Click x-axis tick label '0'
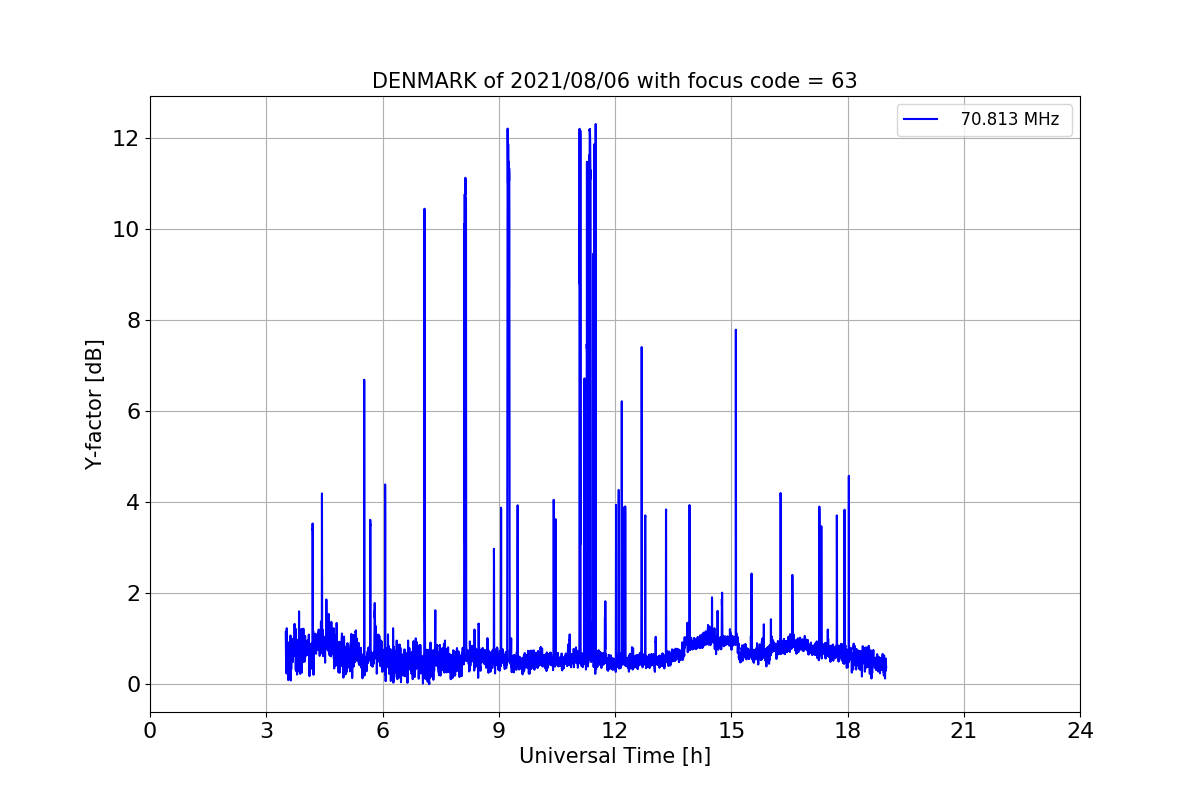The width and height of the screenshot is (1200, 800). pos(150,731)
